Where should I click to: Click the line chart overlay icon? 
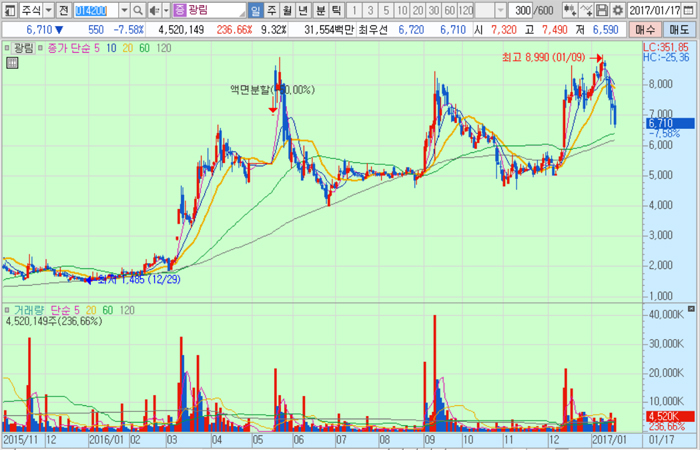[x=585, y=10]
